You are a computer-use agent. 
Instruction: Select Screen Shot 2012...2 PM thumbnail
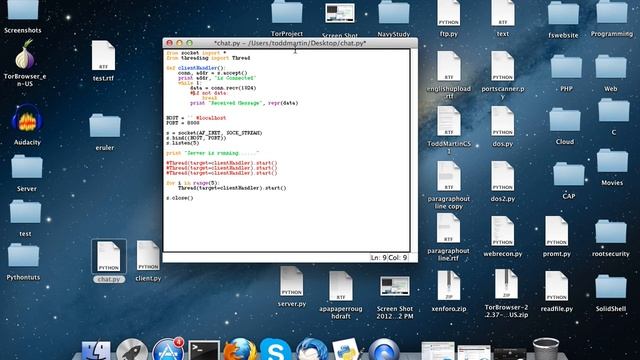click(395, 287)
